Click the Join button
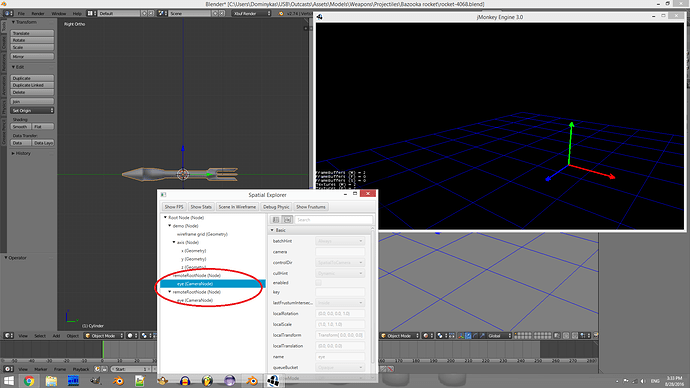 pyautogui.click(x=32, y=101)
